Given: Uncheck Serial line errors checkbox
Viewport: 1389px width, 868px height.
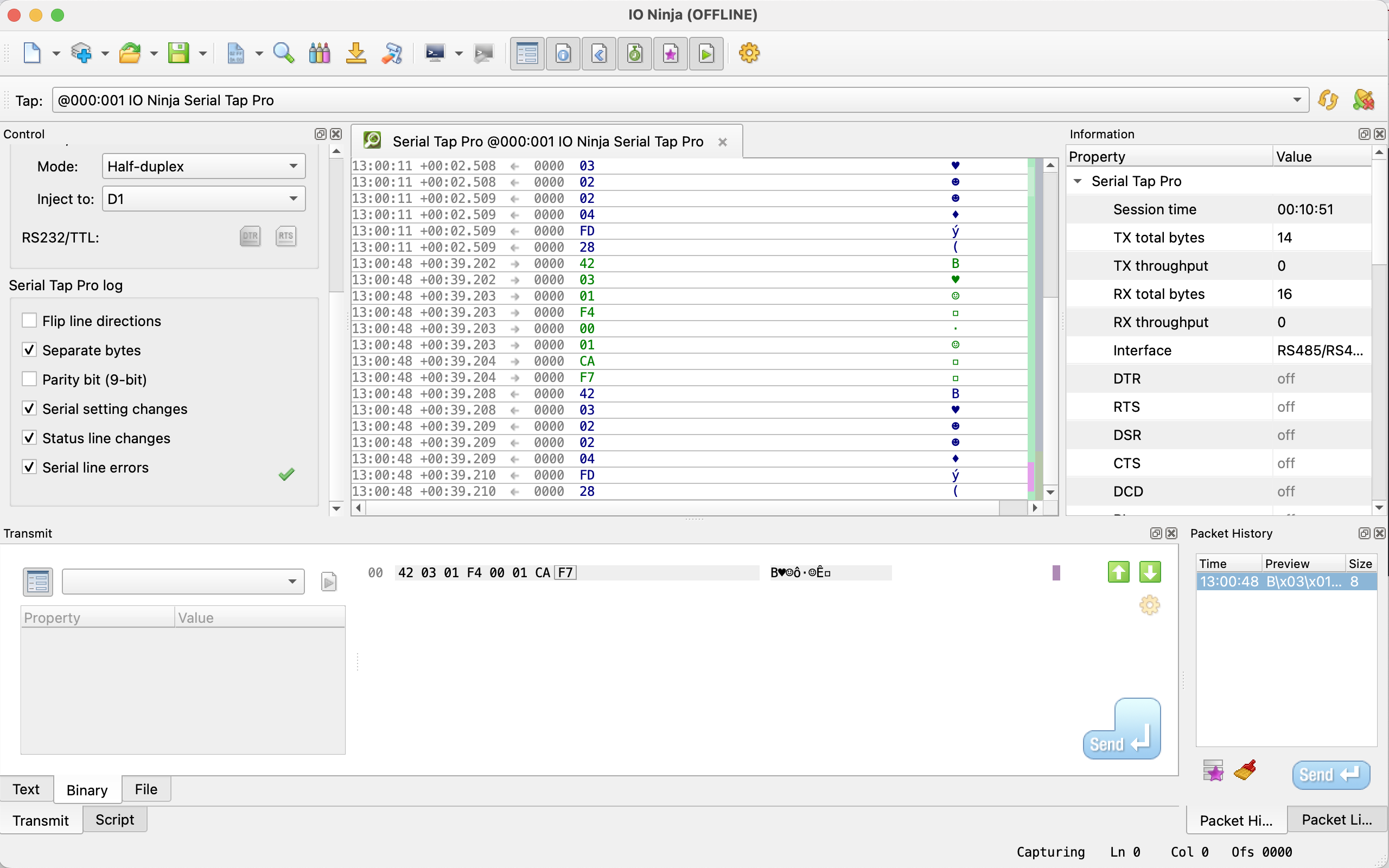Looking at the screenshot, I should coord(29,467).
